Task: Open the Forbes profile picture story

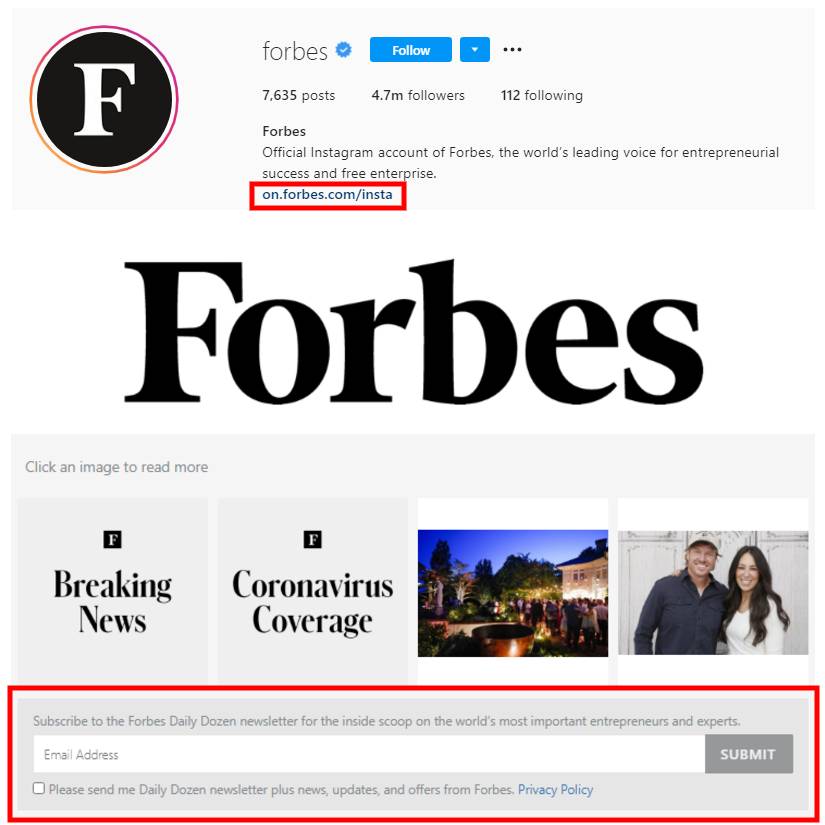Action: [104, 99]
